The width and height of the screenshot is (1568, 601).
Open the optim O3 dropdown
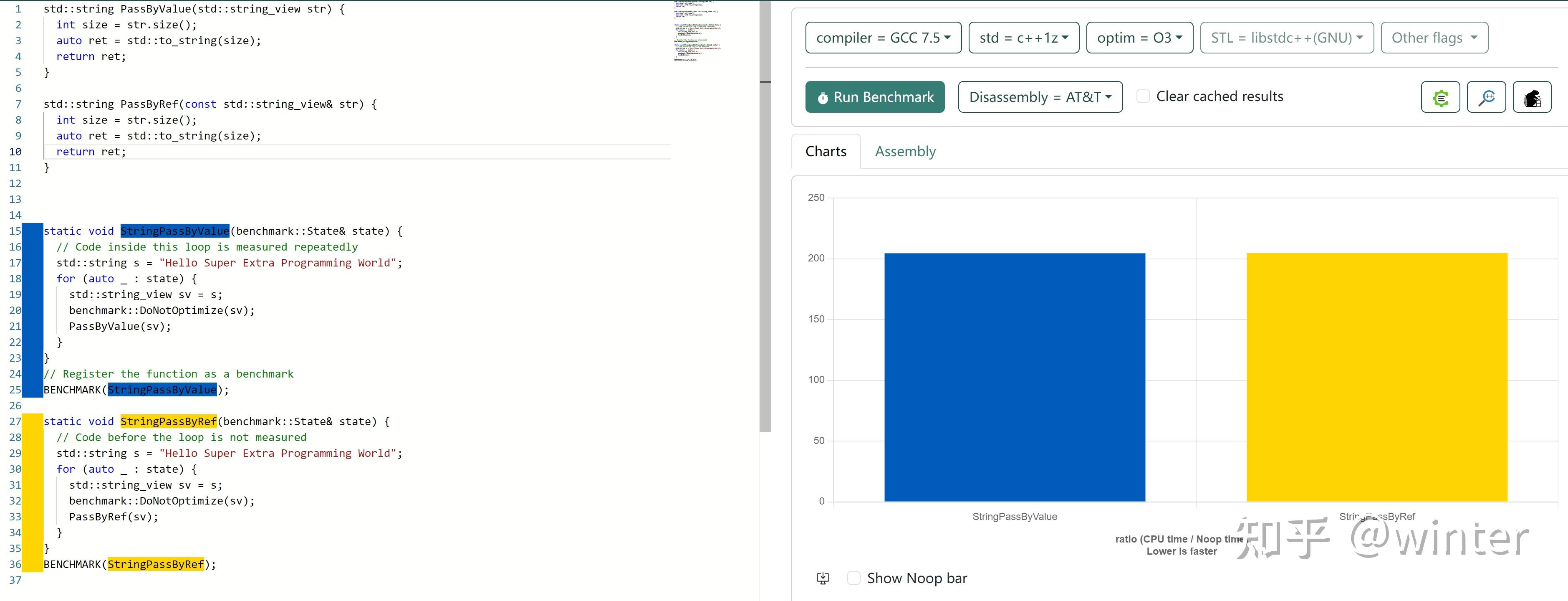[1139, 38]
